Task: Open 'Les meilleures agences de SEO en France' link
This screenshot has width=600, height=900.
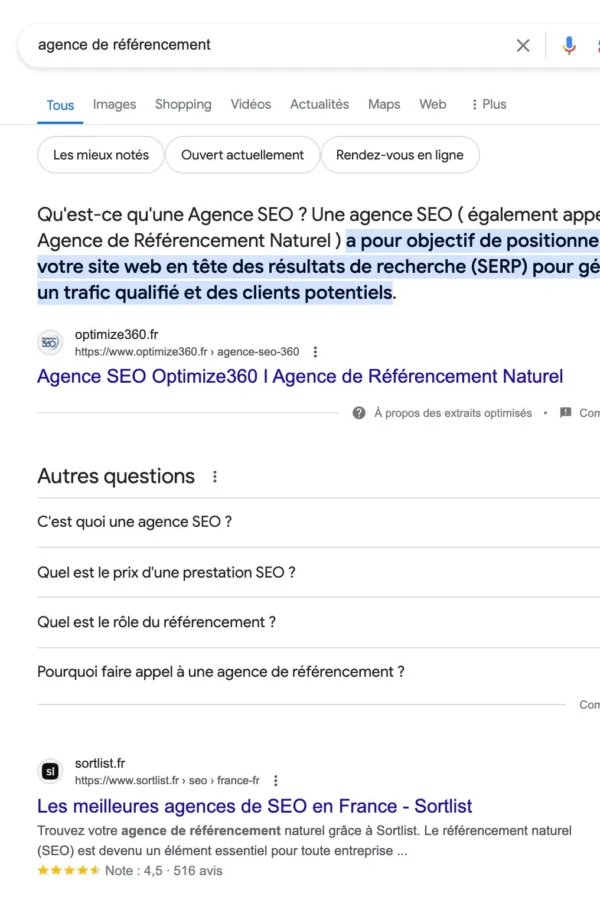Action: click(x=254, y=806)
